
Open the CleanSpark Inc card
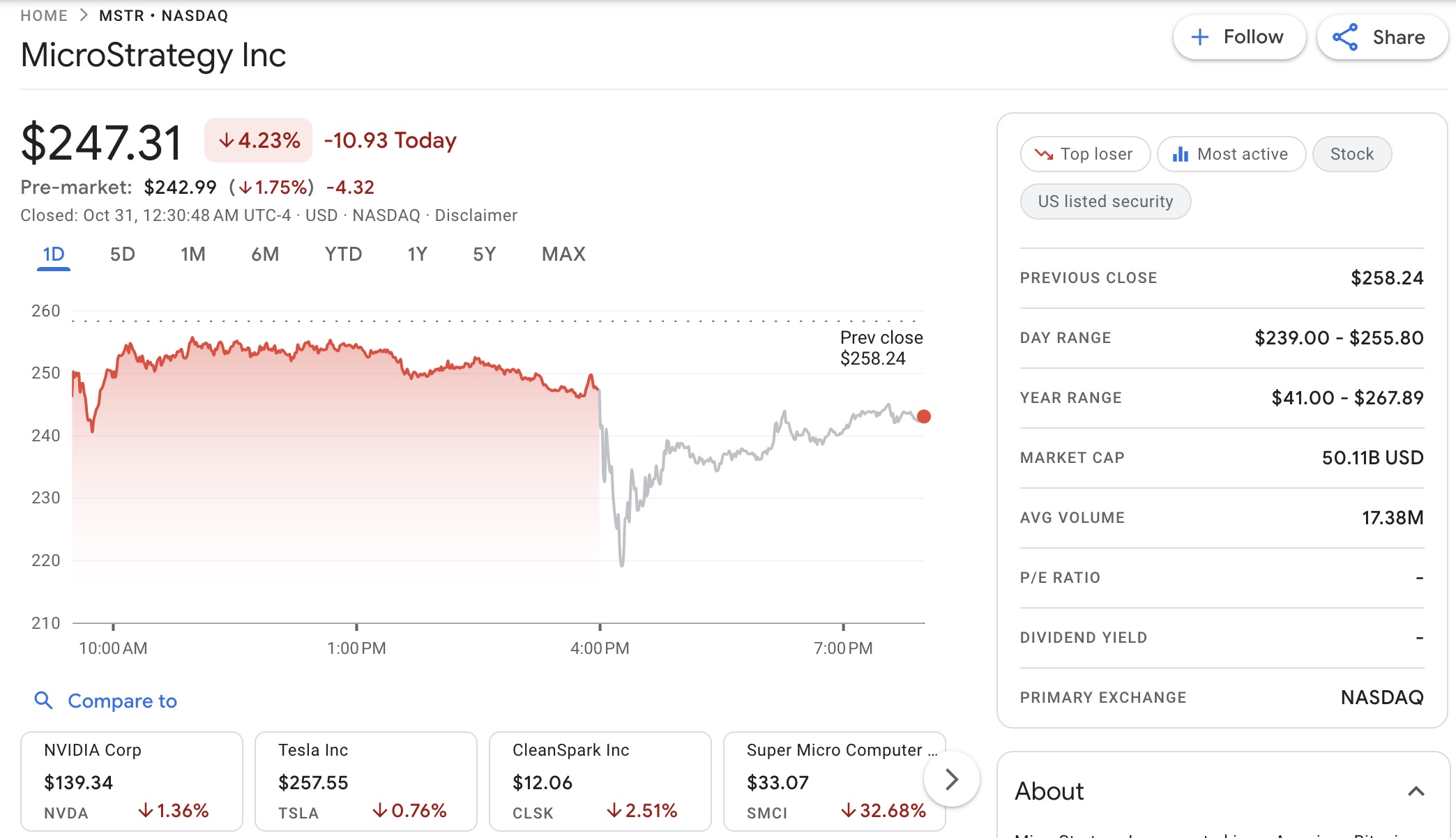click(x=600, y=781)
